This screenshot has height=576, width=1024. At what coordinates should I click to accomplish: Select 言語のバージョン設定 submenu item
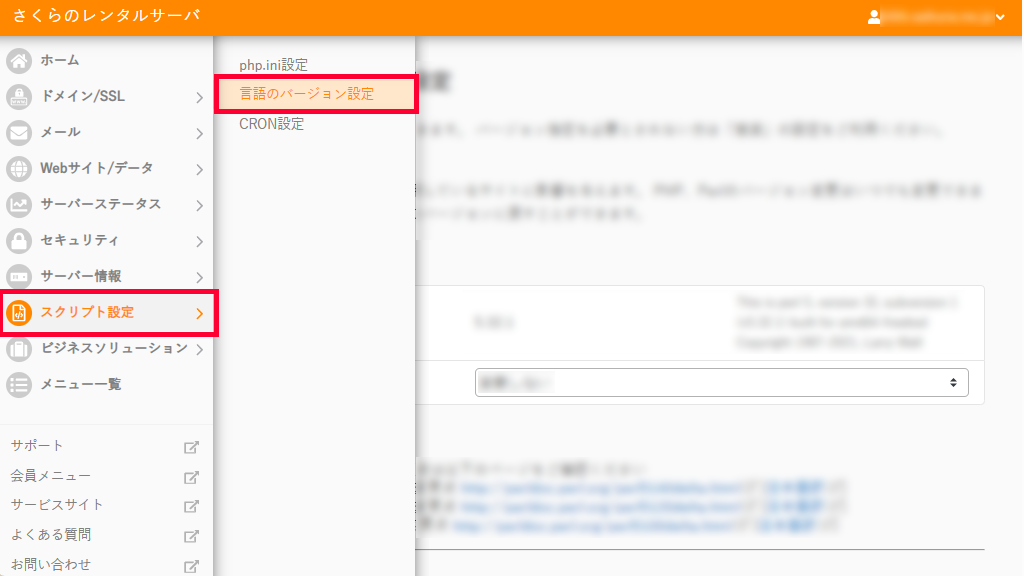point(307,94)
